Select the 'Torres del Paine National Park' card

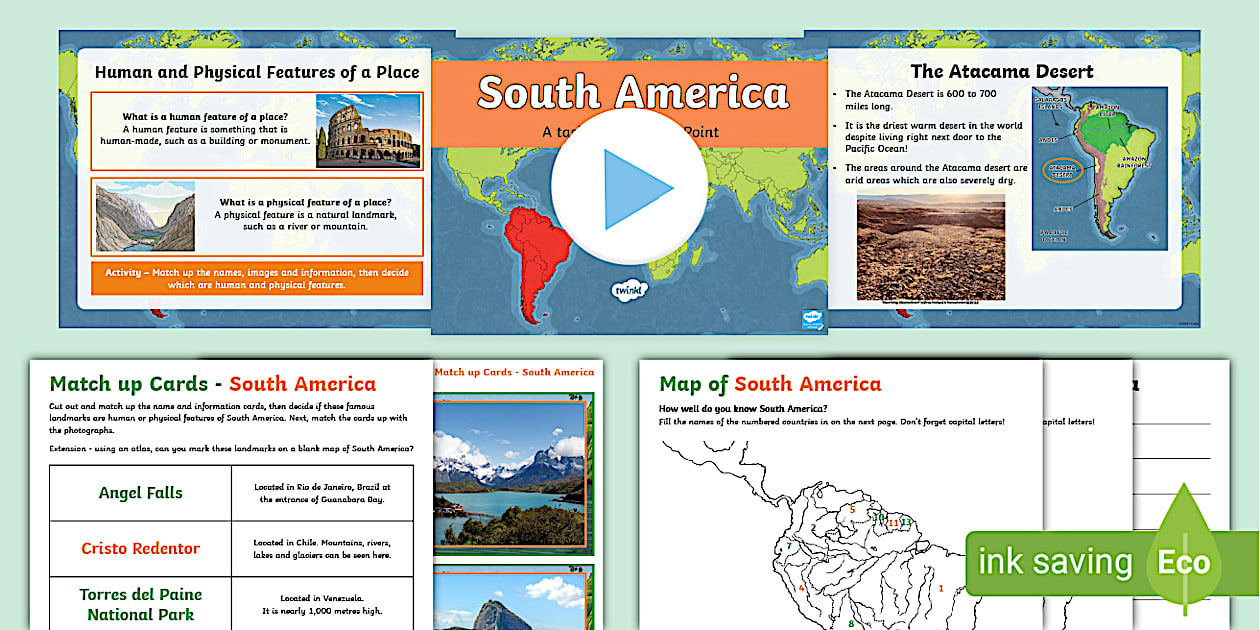coord(139,604)
